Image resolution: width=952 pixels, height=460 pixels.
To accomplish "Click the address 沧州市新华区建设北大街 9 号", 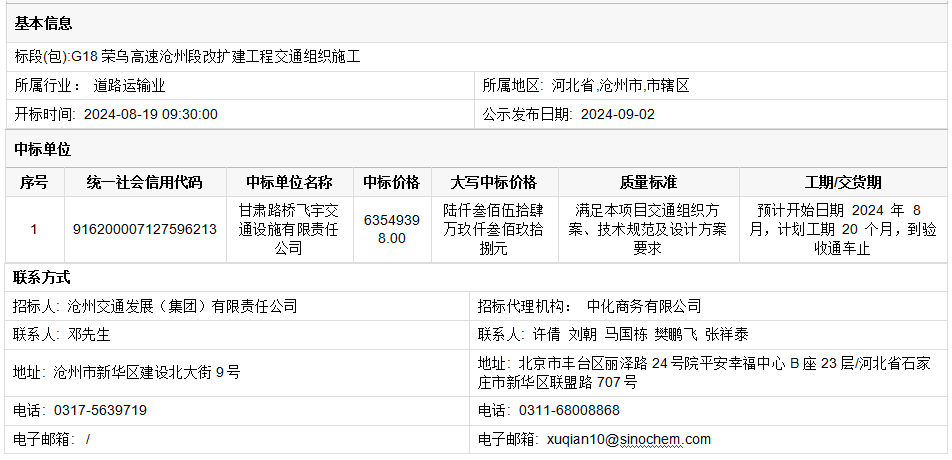I will [146, 372].
